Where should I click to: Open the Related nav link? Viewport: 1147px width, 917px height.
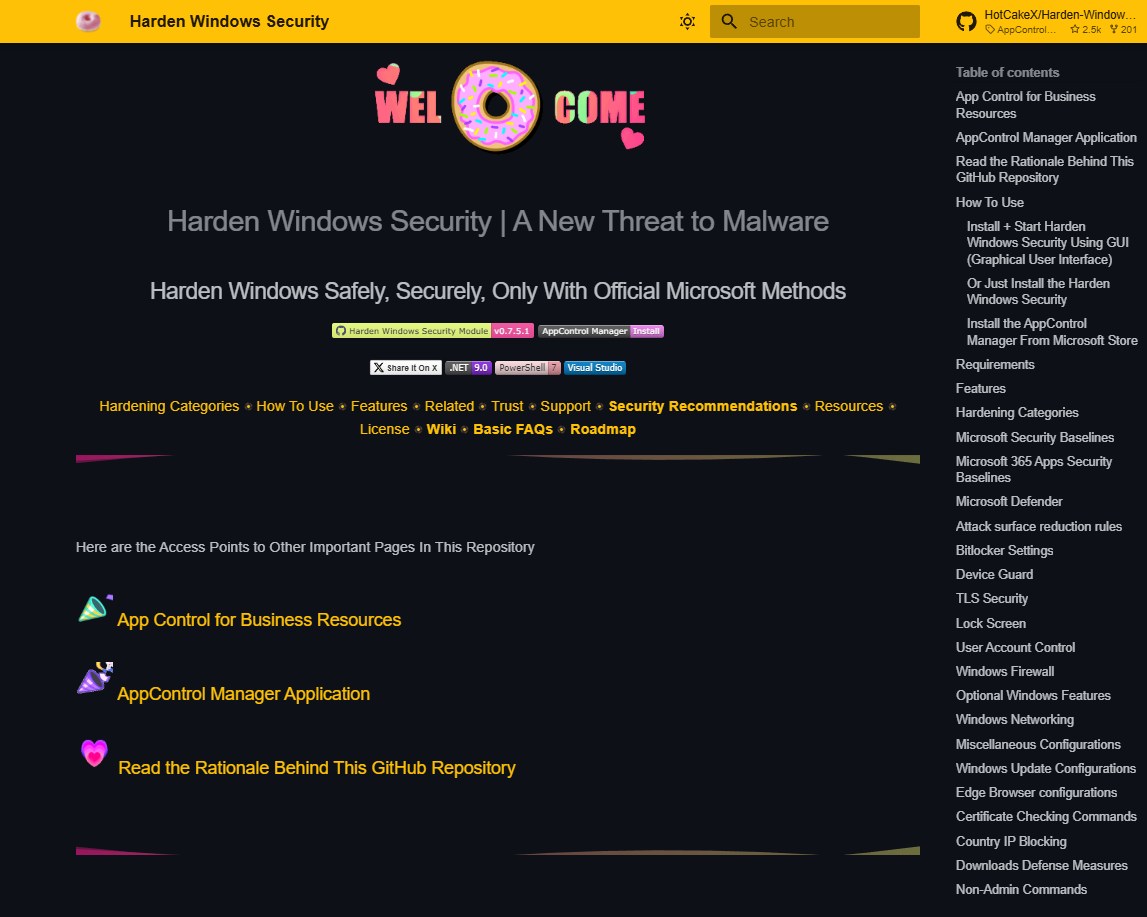(449, 406)
